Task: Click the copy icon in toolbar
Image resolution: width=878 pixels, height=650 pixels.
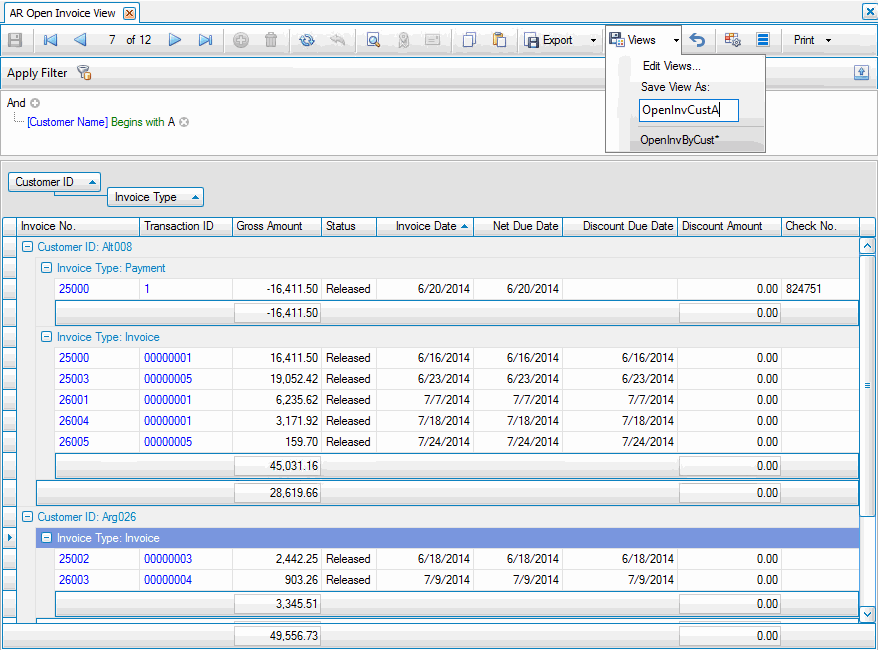Action: tap(469, 40)
